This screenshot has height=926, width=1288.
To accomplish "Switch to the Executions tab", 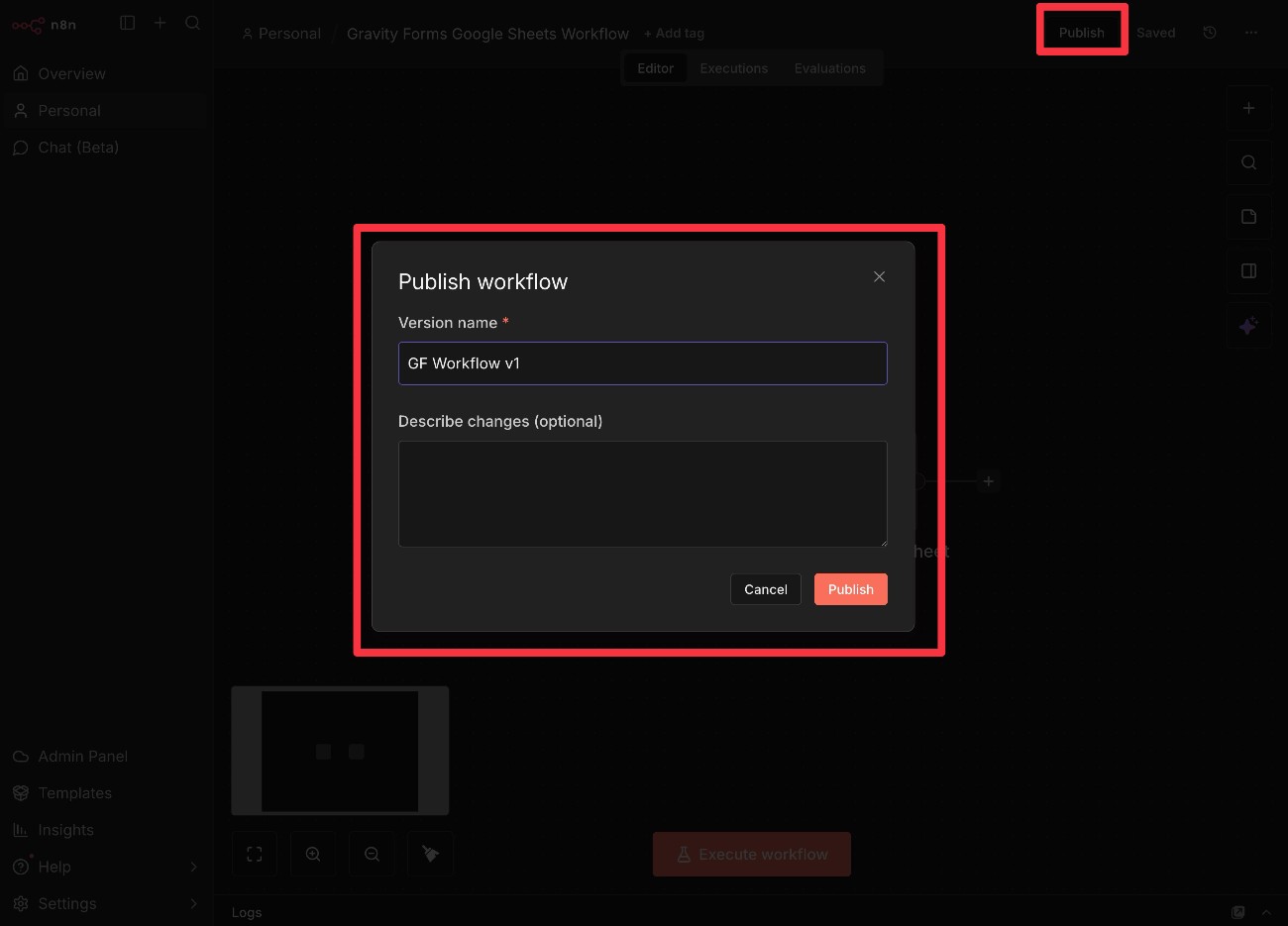I will pyautogui.click(x=733, y=67).
